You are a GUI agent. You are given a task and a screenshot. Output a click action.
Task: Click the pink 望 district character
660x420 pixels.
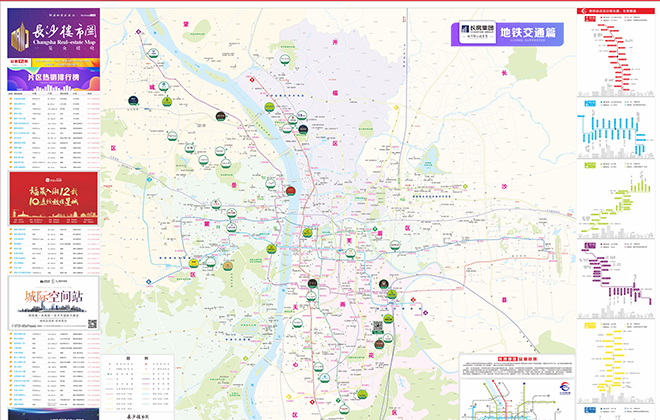coord(186,24)
